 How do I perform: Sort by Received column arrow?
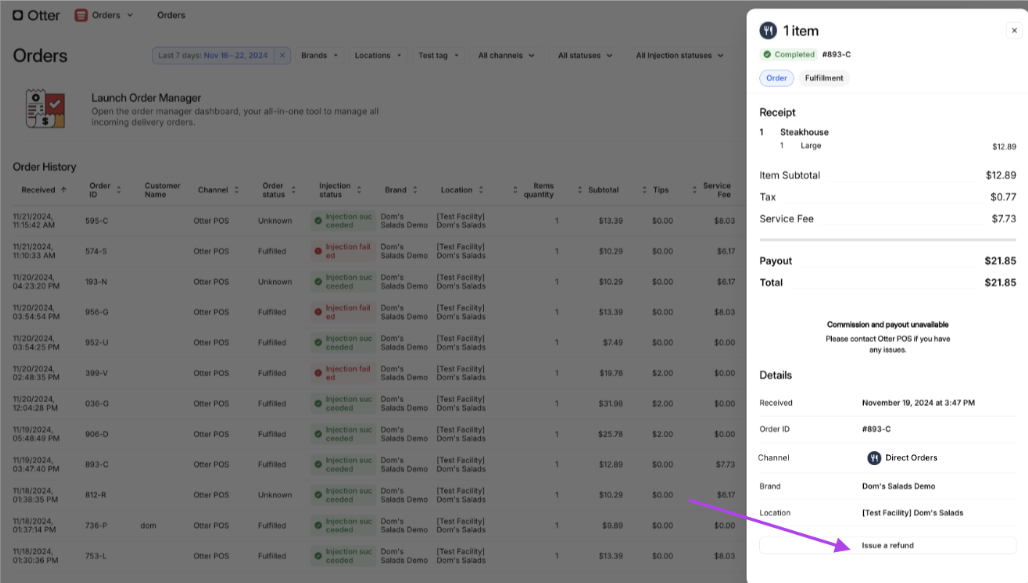[64, 189]
